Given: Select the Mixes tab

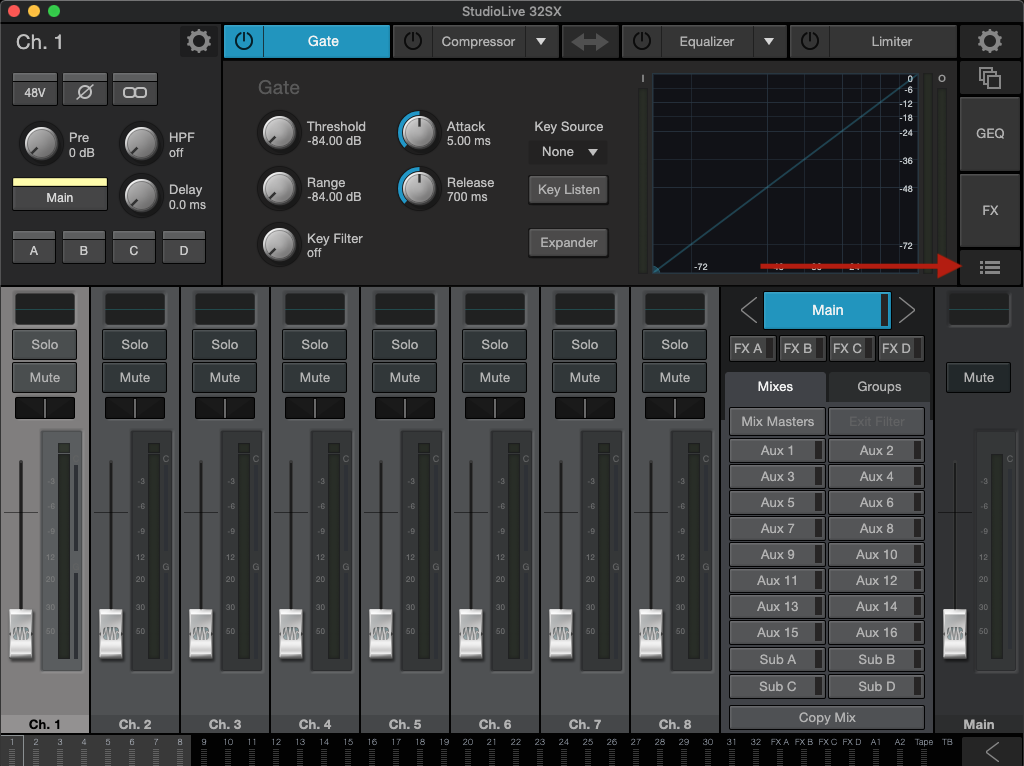Looking at the screenshot, I should point(775,387).
